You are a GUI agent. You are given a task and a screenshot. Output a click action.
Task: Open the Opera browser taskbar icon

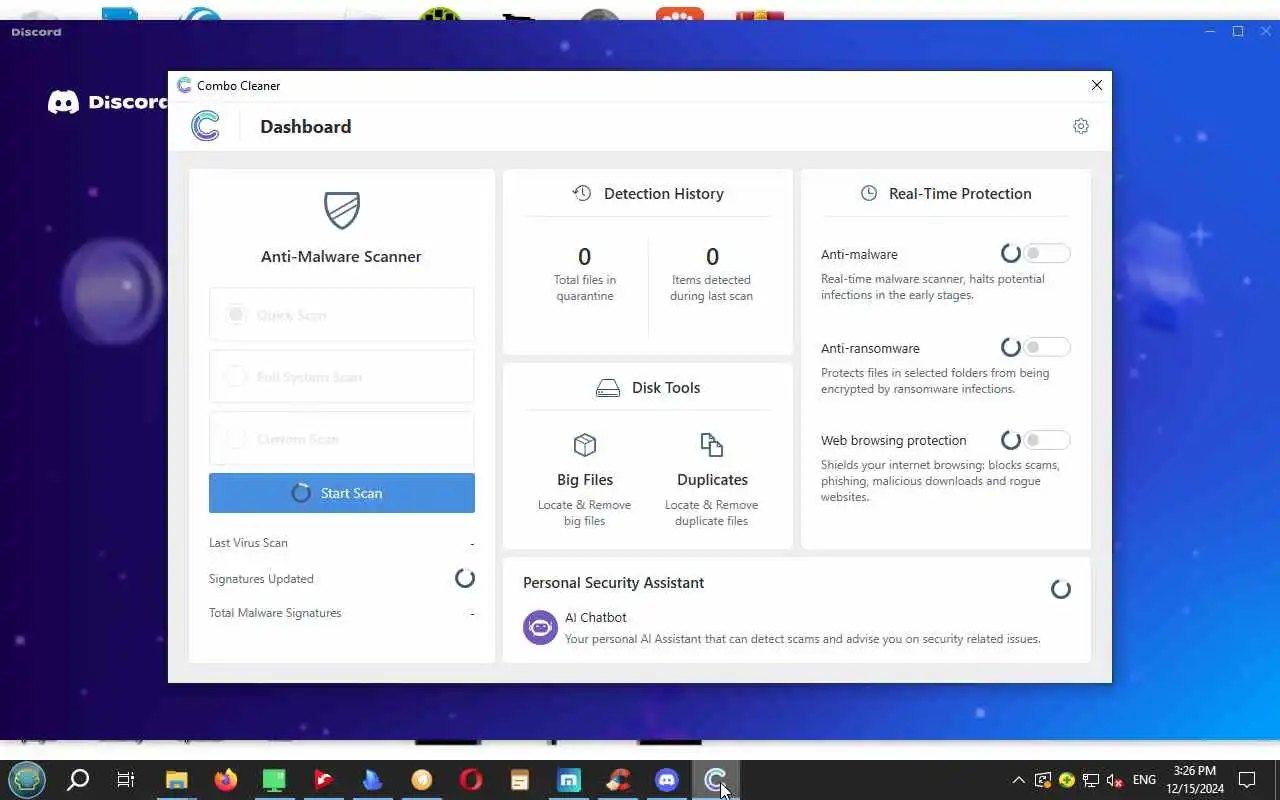point(471,780)
